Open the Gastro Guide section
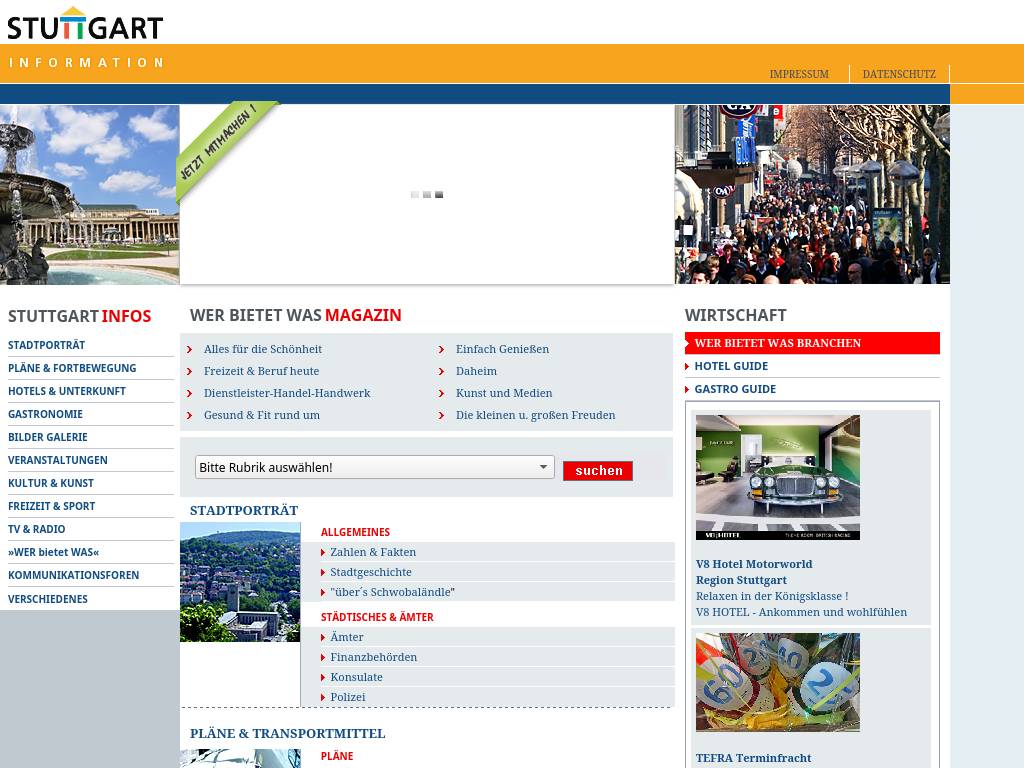Image resolution: width=1024 pixels, height=768 pixels. click(x=735, y=389)
